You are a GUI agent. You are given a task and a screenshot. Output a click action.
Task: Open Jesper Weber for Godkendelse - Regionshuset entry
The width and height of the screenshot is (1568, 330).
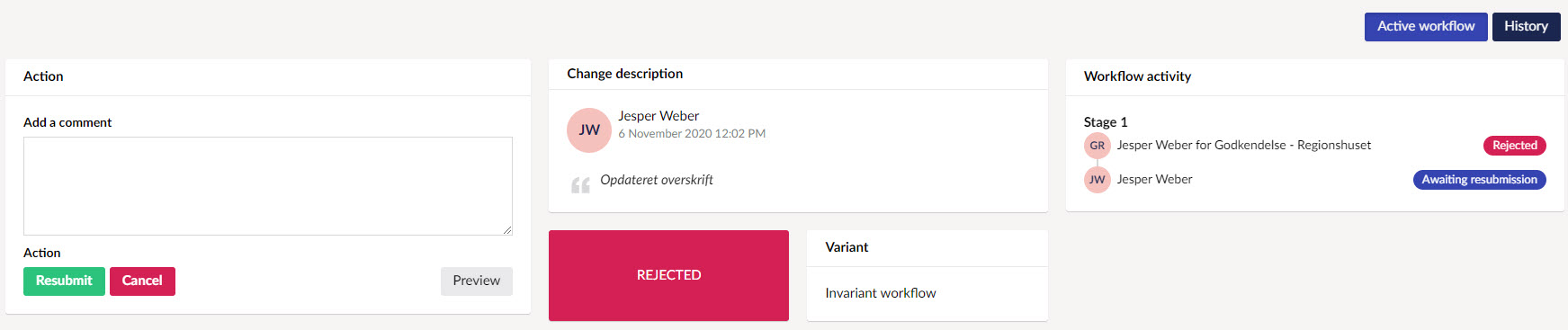click(x=1244, y=146)
